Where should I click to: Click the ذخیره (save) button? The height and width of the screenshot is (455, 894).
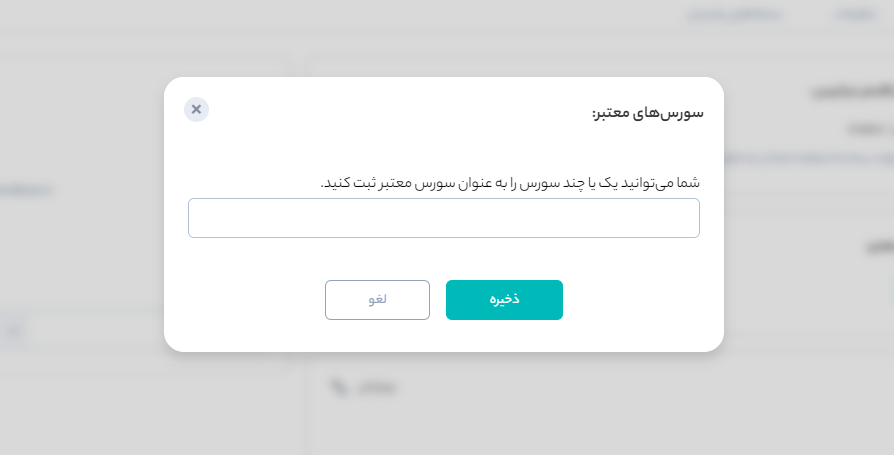point(504,300)
